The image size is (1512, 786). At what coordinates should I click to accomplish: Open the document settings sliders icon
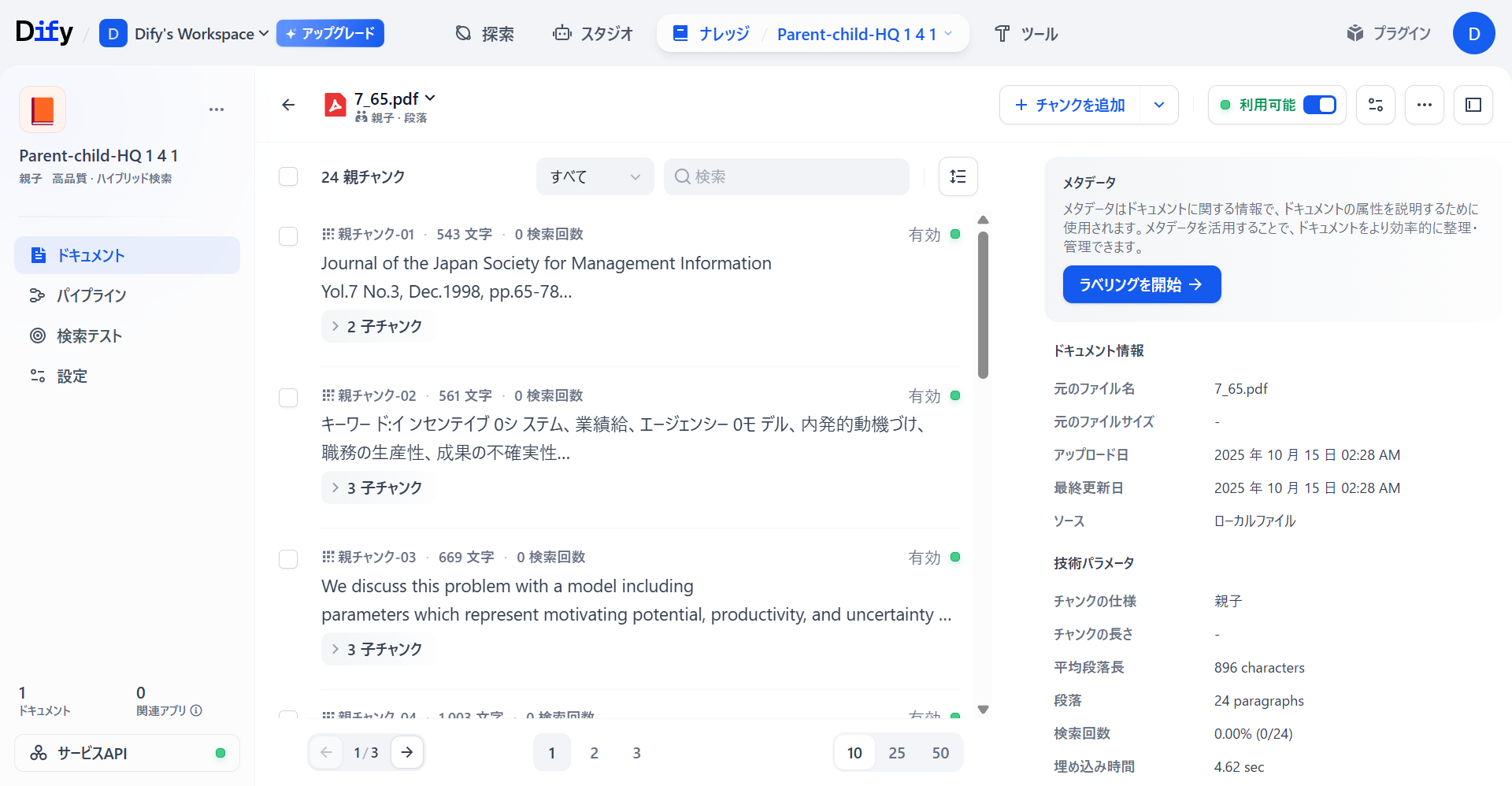tap(1375, 105)
